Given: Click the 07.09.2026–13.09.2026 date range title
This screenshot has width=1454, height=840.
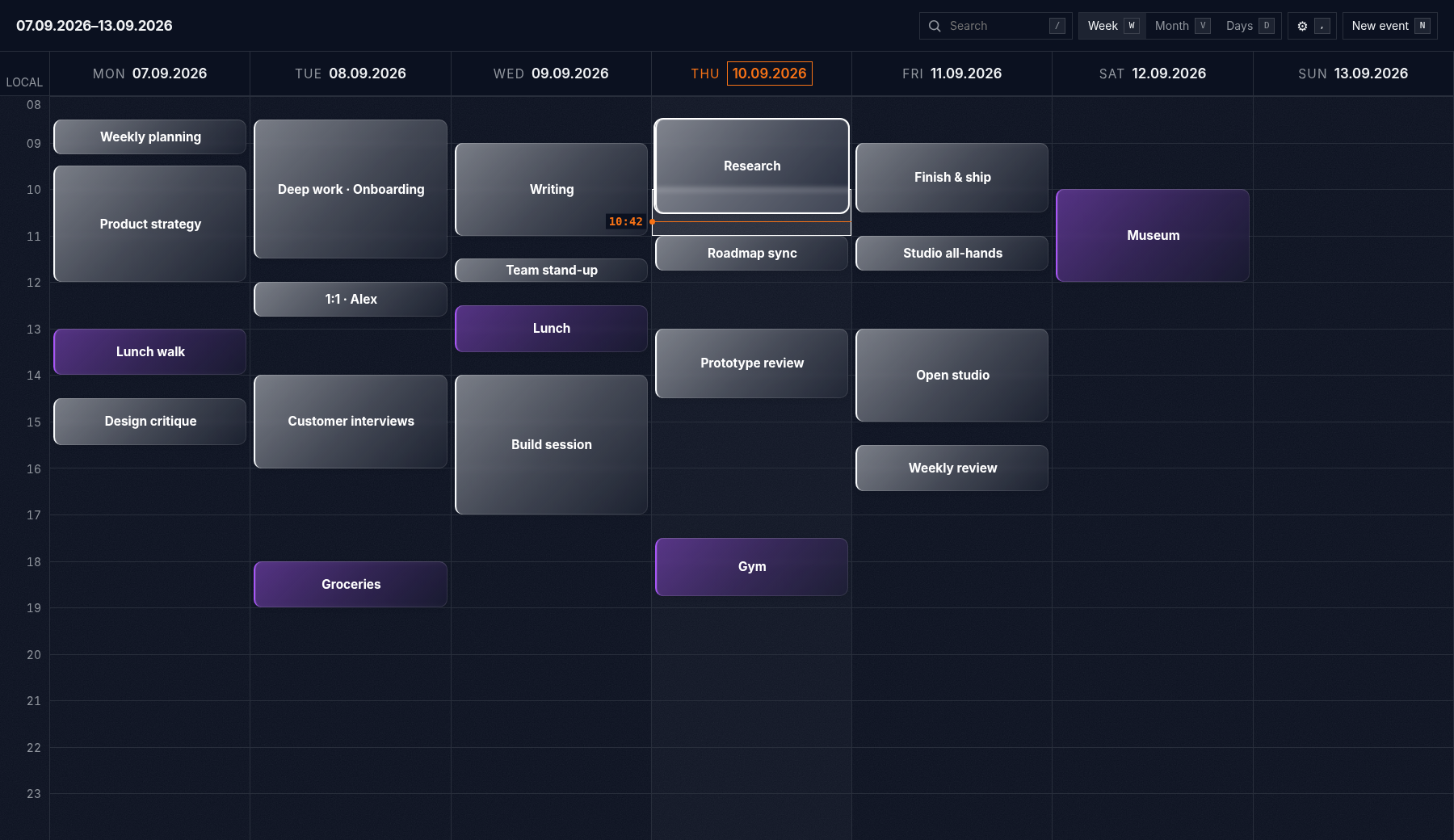Looking at the screenshot, I should [x=95, y=26].
